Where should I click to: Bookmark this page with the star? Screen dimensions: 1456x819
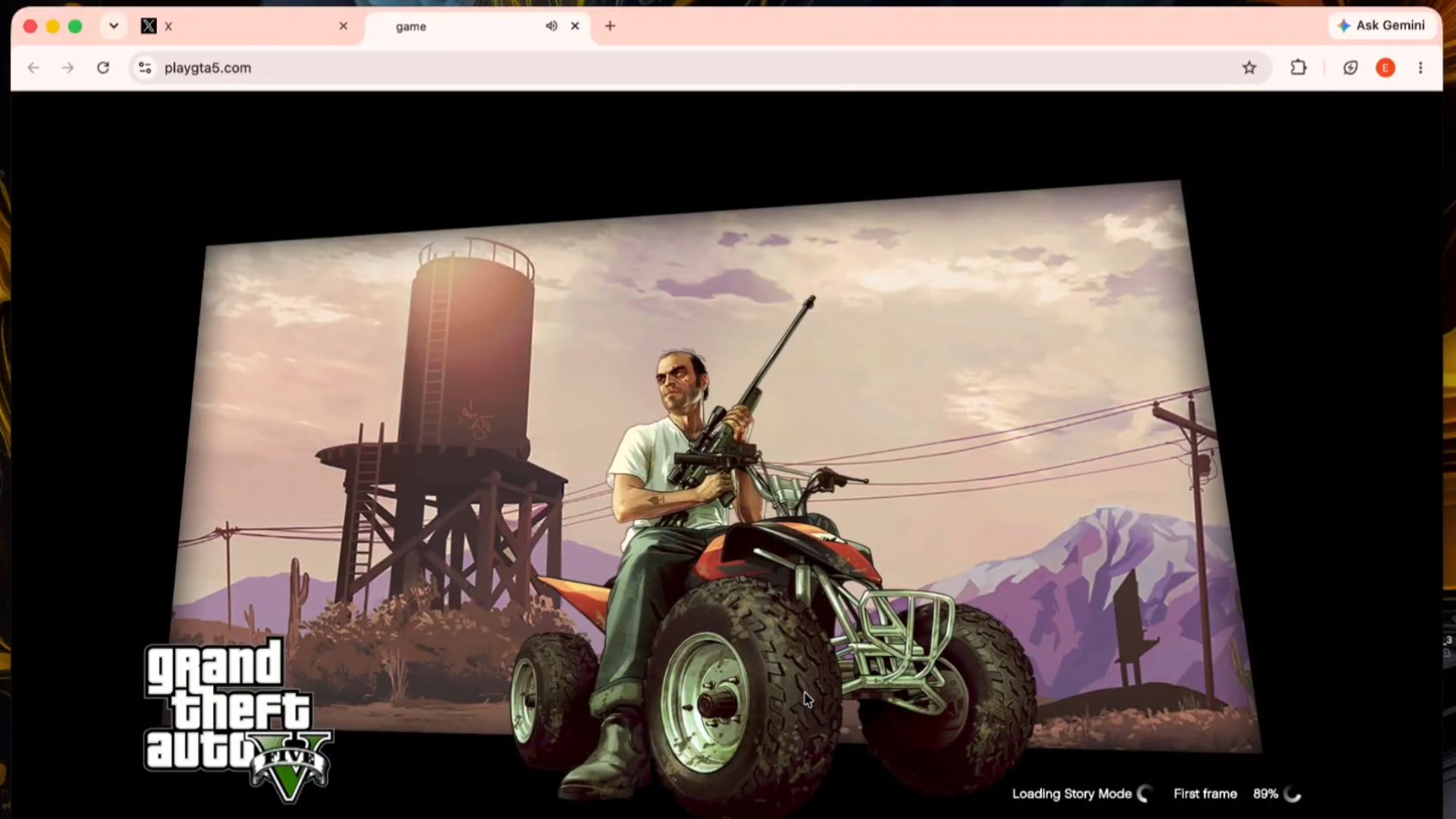pyautogui.click(x=1249, y=67)
